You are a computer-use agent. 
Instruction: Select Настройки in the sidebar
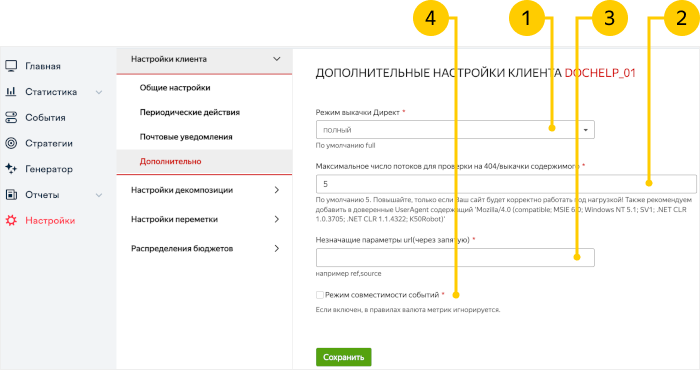tap(50, 220)
